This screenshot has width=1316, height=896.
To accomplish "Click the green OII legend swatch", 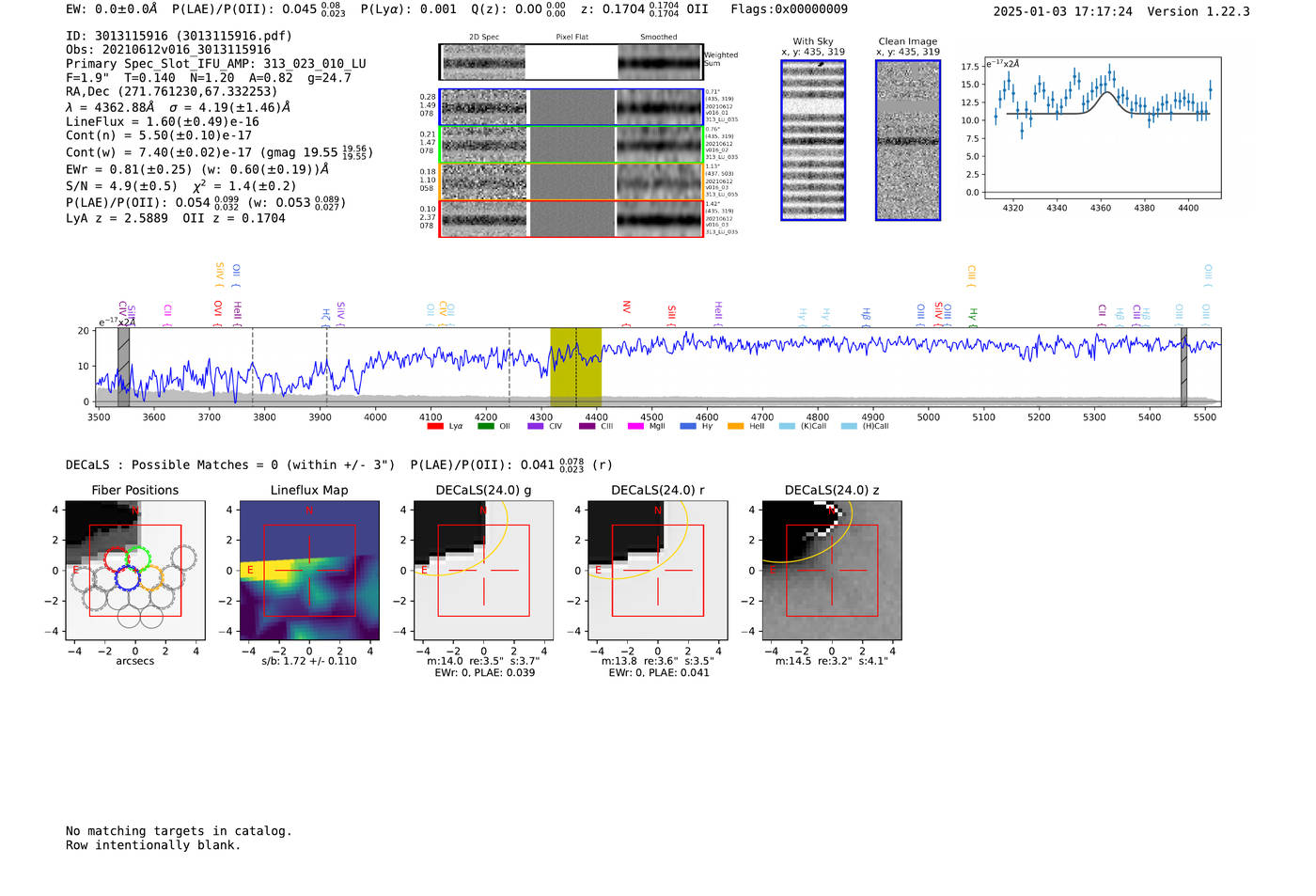I will [x=485, y=427].
